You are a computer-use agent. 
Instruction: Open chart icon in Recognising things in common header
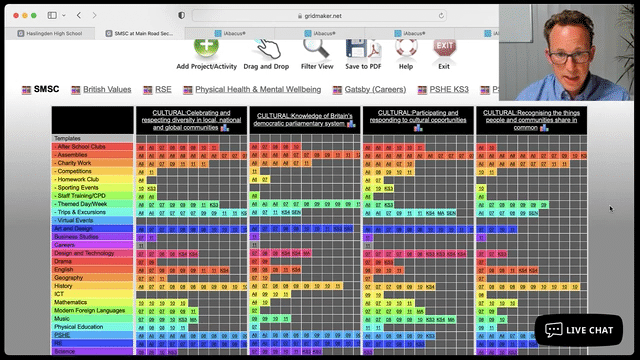point(544,128)
